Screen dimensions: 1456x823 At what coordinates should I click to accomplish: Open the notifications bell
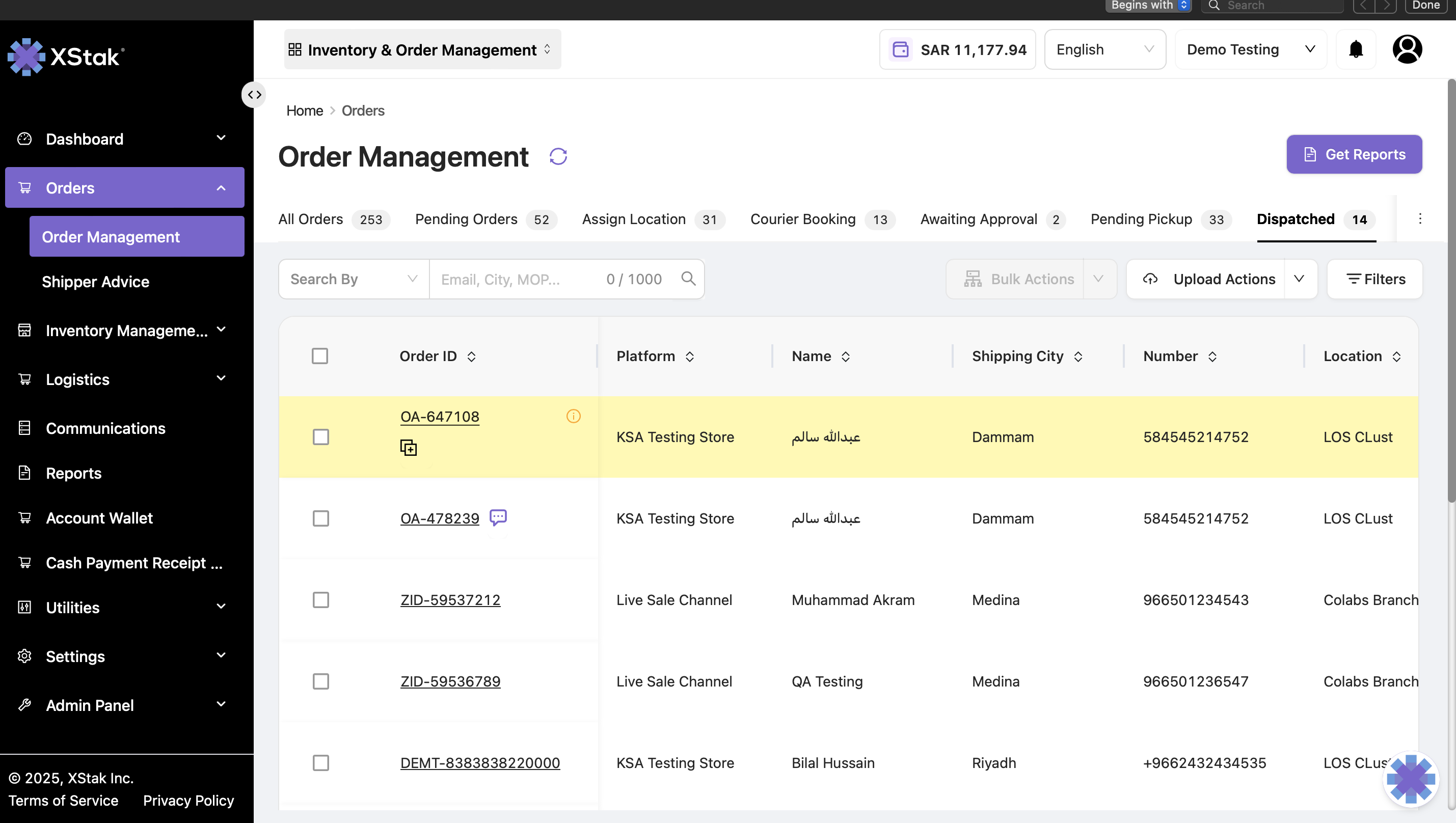[x=1356, y=50]
